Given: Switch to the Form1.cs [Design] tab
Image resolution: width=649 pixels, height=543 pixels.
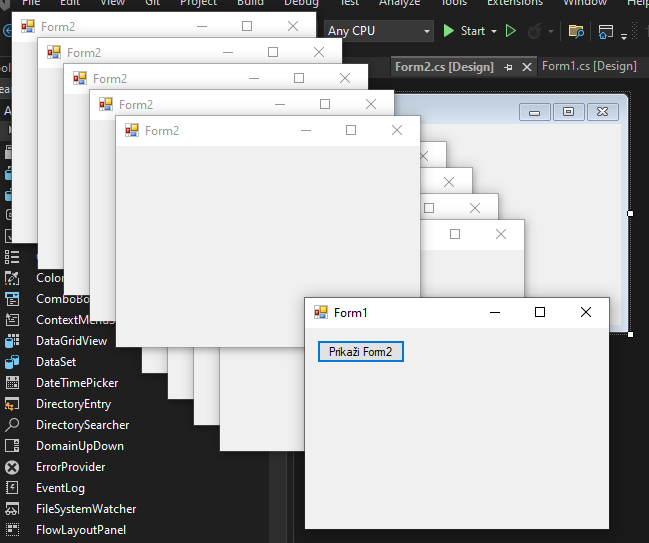Looking at the screenshot, I should coord(588,66).
